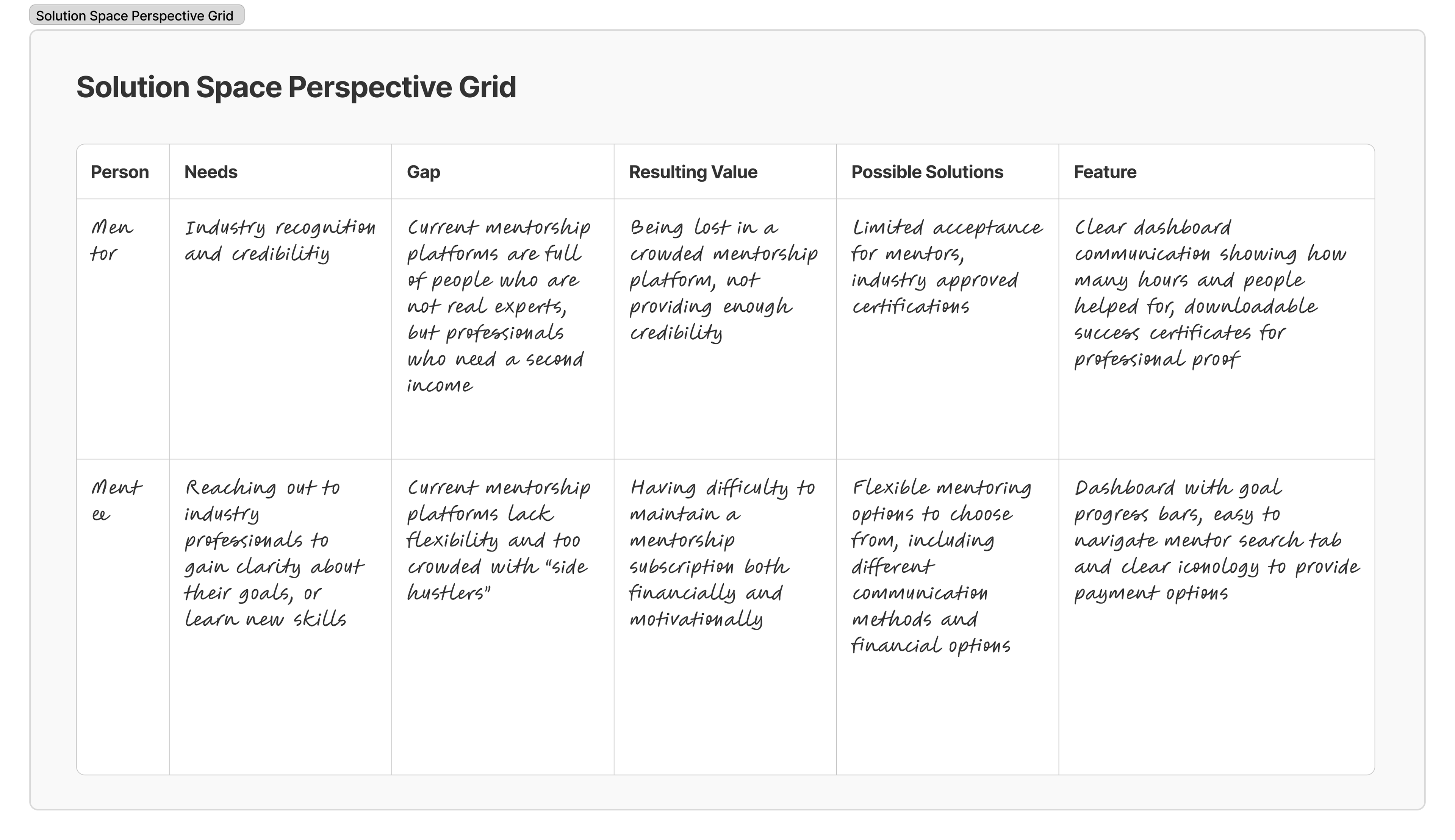Image resolution: width=1455 pixels, height=840 pixels.
Task: Click the Person column header
Action: click(x=120, y=172)
